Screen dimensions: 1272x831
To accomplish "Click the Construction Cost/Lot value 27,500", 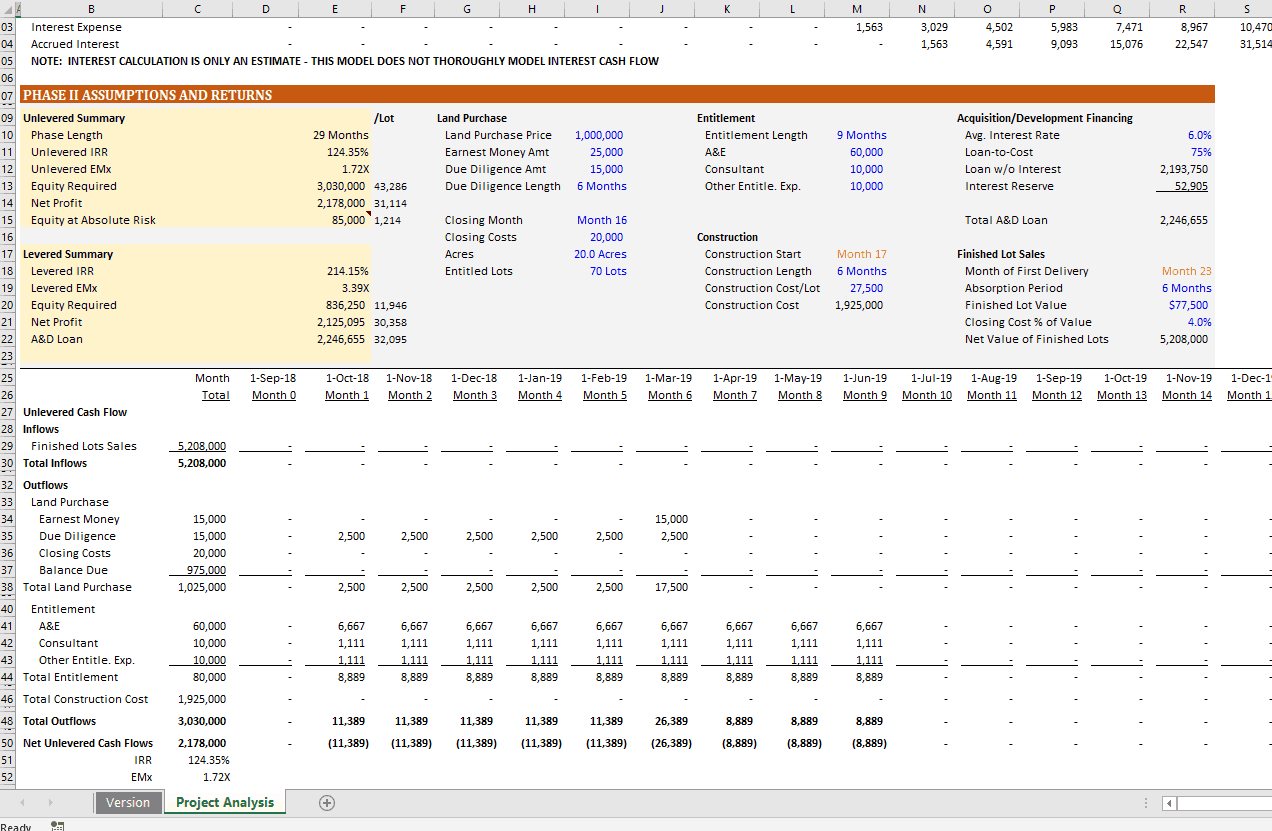I will 866,288.
